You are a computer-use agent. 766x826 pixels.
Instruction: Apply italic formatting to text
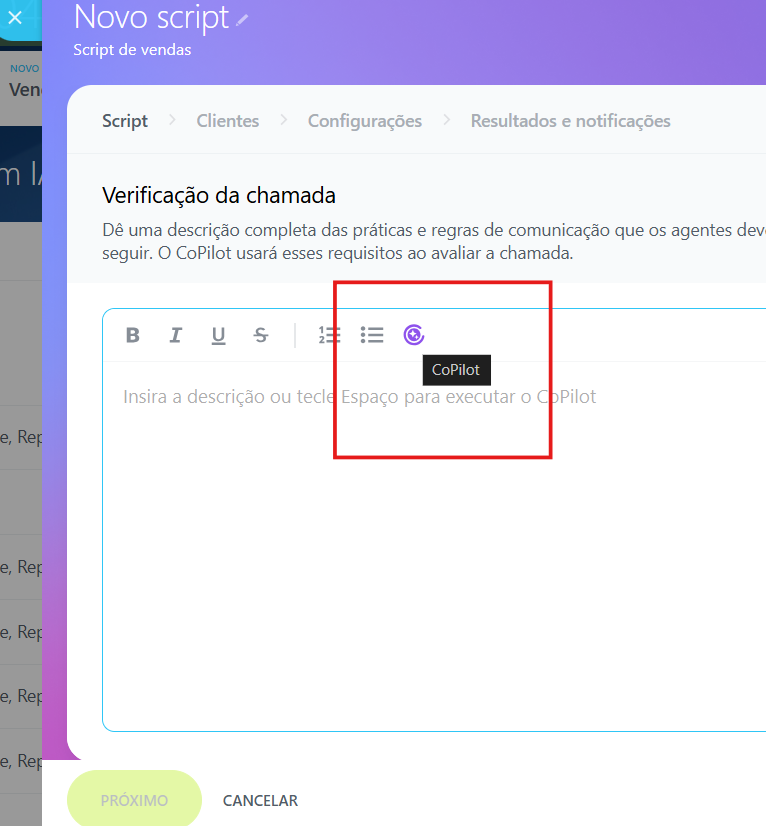click(176, 335)
